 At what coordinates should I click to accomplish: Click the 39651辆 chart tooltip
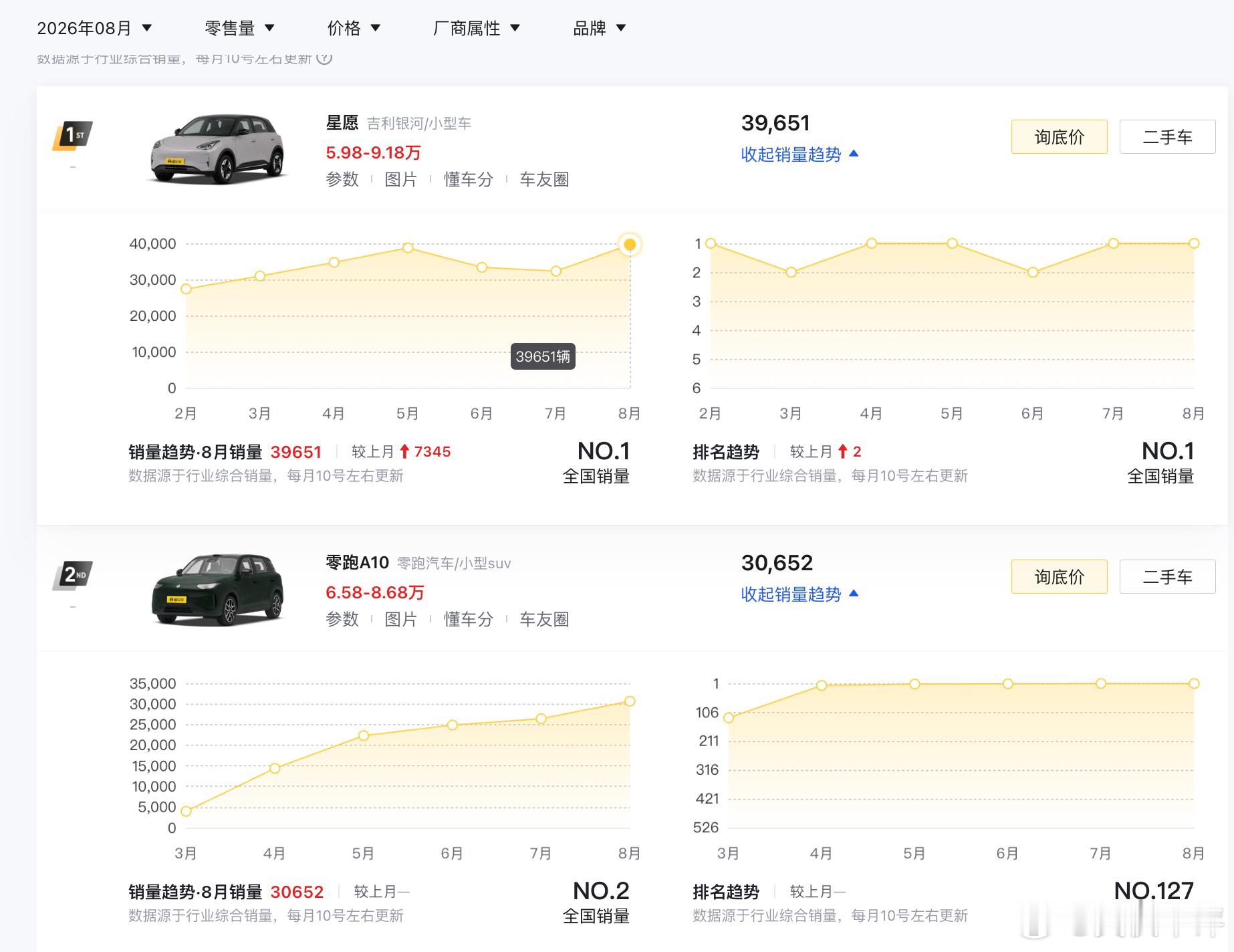pos(543,356)
